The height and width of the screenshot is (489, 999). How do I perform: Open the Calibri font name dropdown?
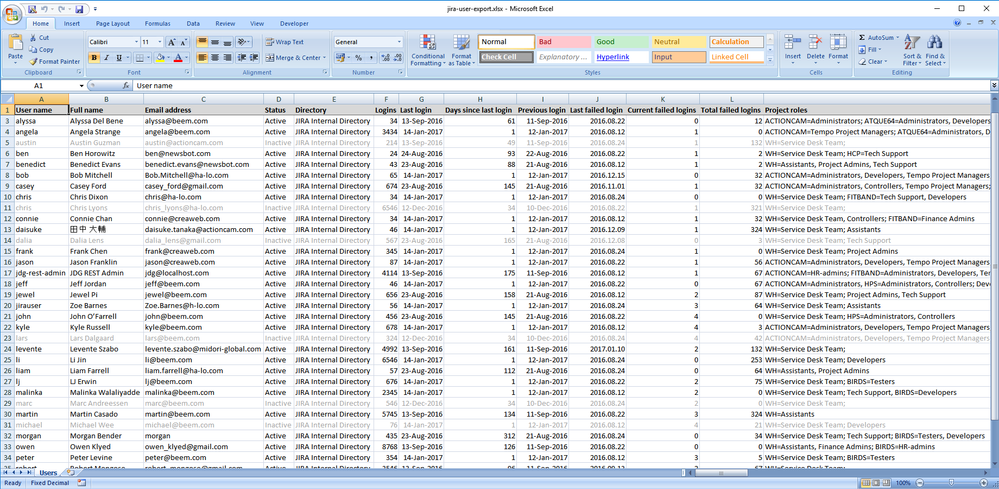pyautogui.click(x=136, y=42)
